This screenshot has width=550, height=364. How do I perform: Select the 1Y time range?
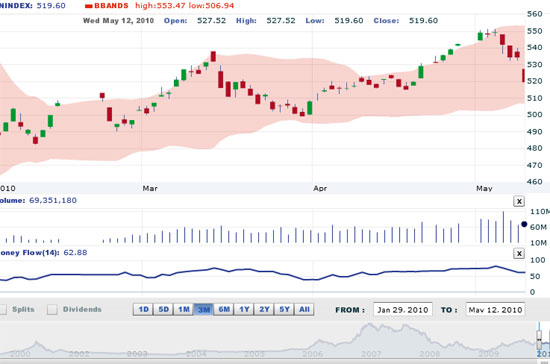(x=244, y=309)
